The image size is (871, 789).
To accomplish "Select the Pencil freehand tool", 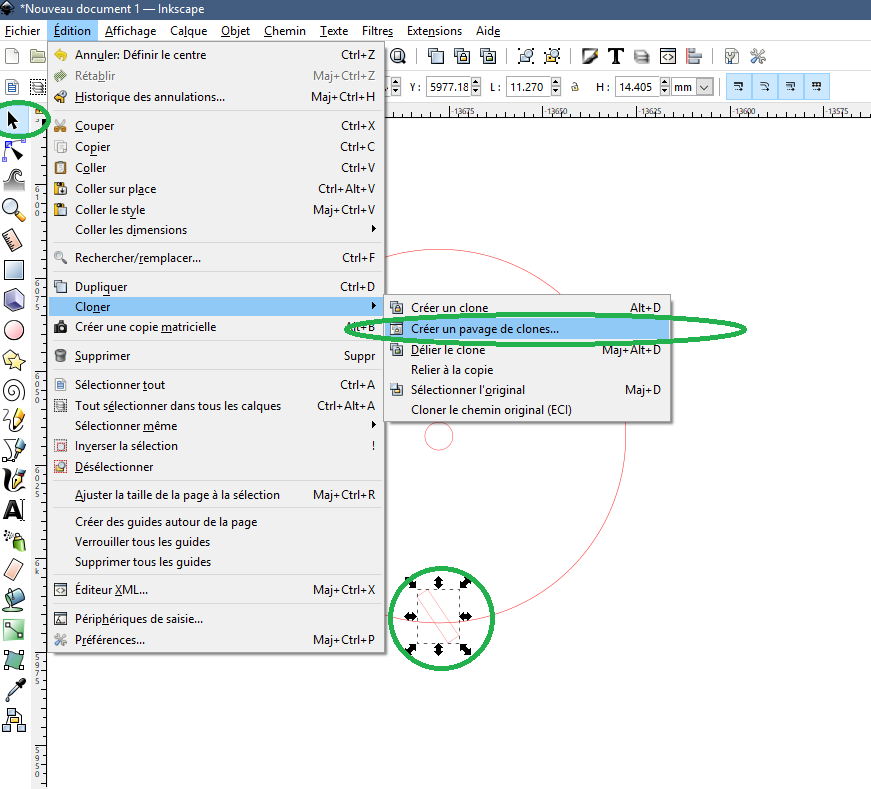I will tap(14, 421).
